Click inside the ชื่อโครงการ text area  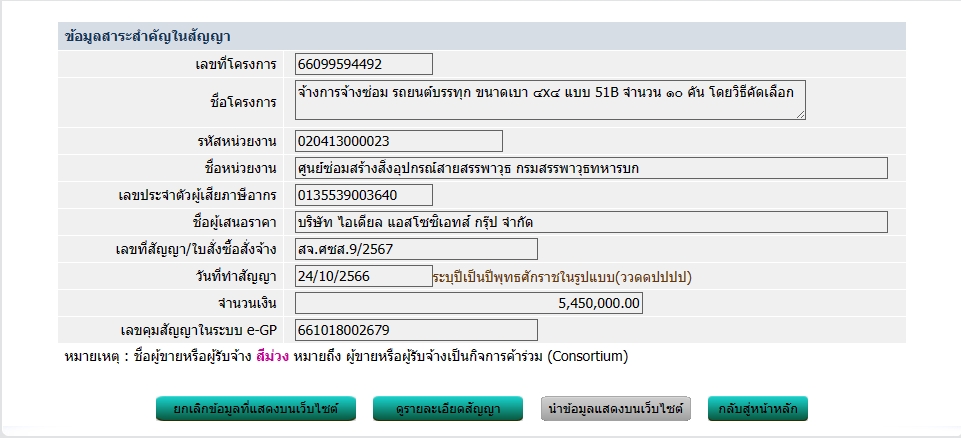pyautogui.click(x=549, y=100)
